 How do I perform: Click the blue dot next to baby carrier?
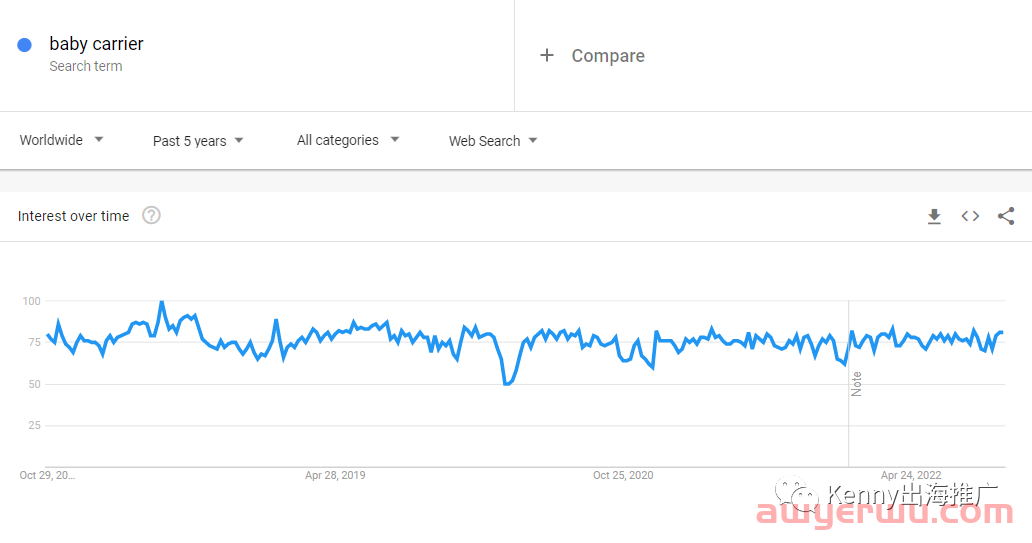24,45
